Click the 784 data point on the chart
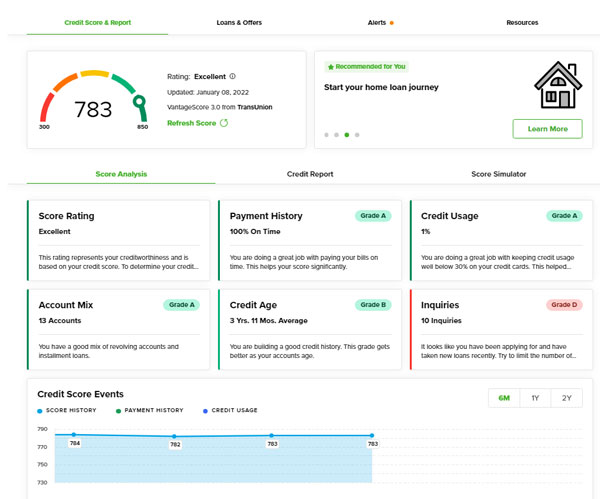The height and width of the screenshot is (499, 600). point(73,435)
